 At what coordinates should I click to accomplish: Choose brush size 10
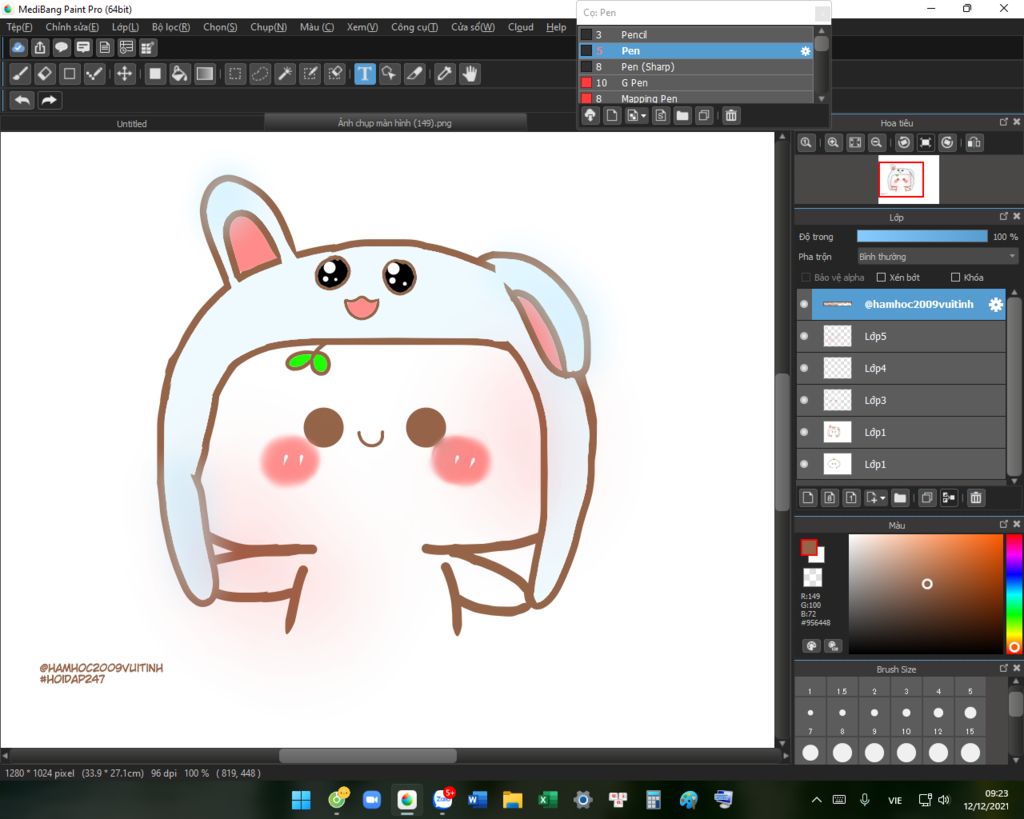pyautogui.click(x=906, y=752)
